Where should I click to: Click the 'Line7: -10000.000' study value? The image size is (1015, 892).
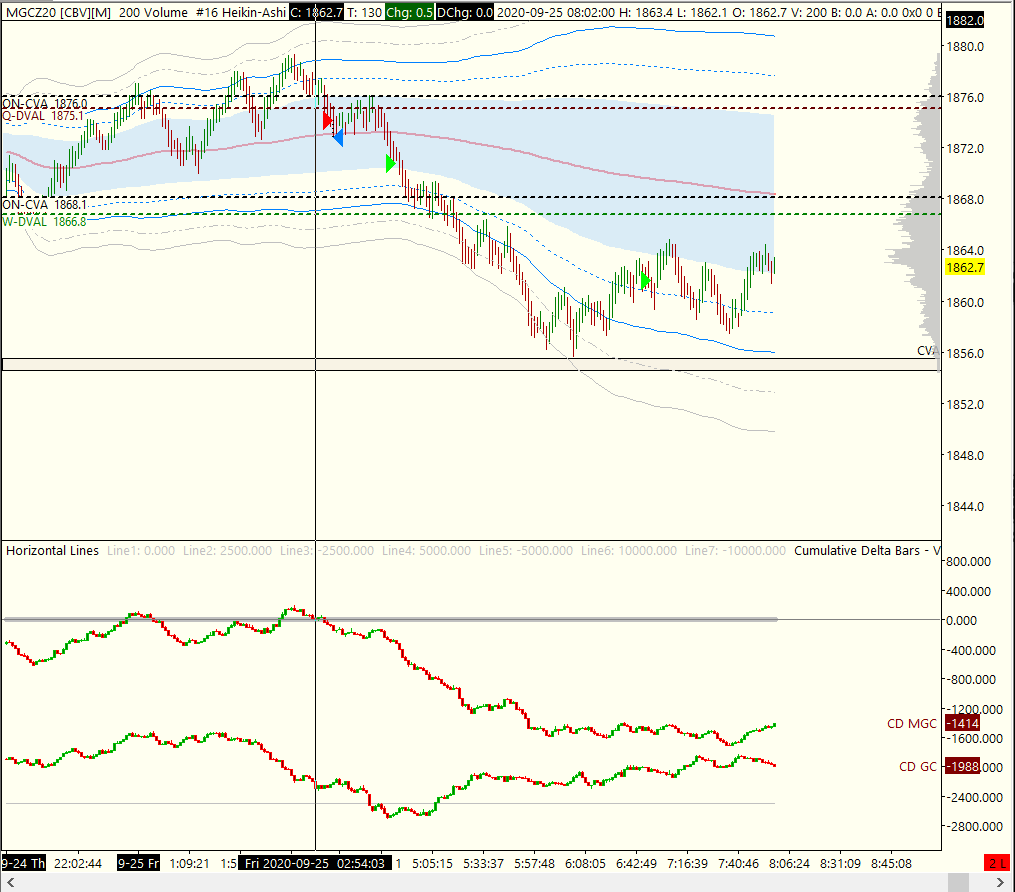pyautogui.click(x=735, y=550)
